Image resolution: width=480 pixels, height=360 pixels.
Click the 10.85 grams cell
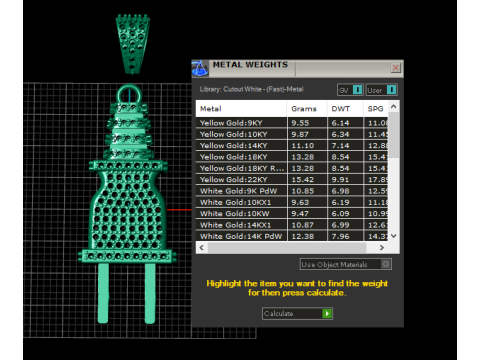coord(307,191)
